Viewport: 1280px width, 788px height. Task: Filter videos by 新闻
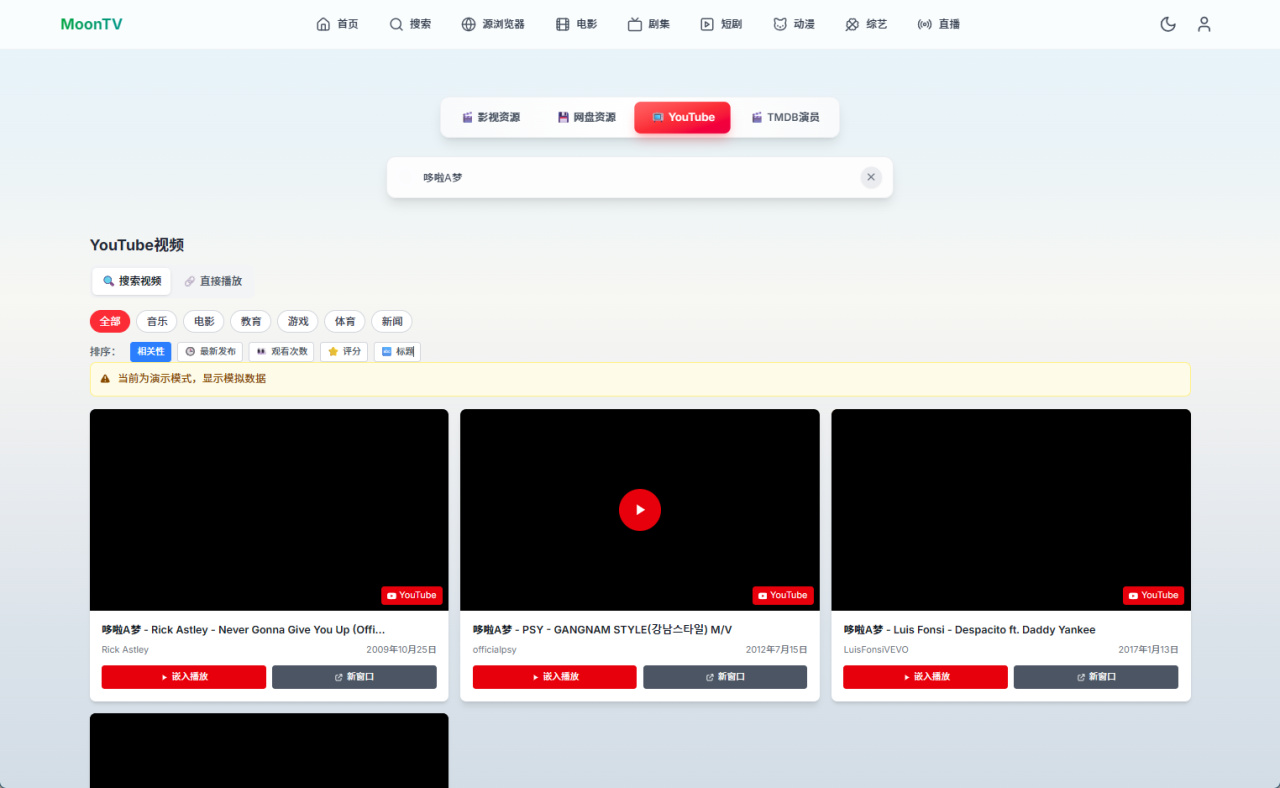[x=392, y=321]
